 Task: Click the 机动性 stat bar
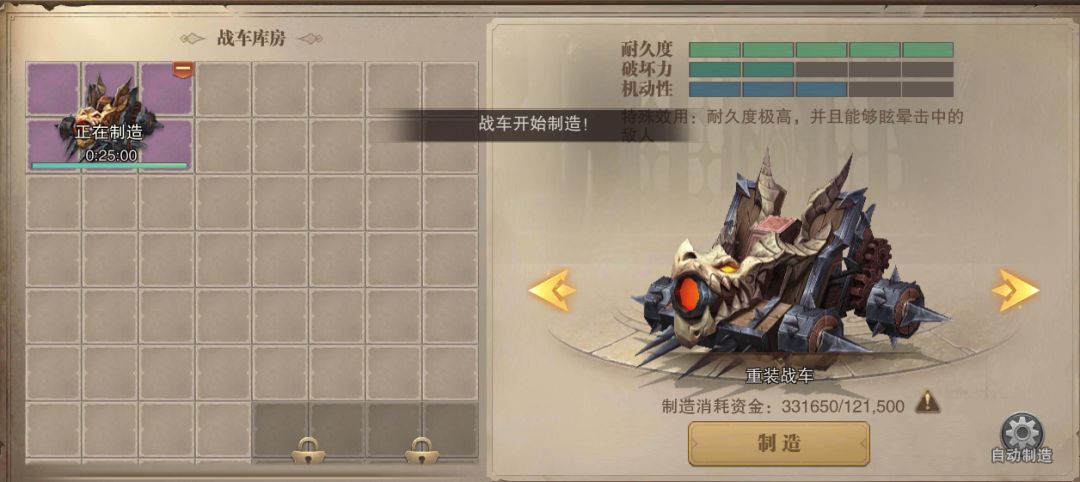(x=821, y=90)
